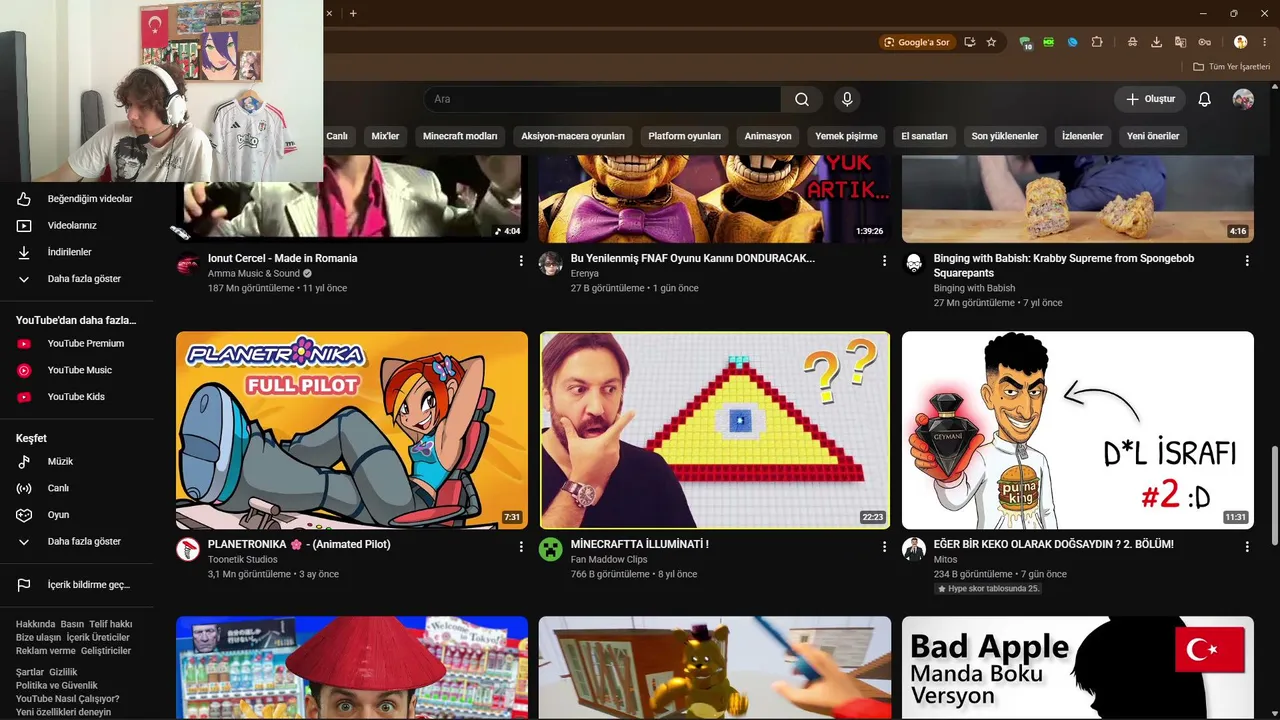Image resolution: width=1280 pixels, height=720 pixels.
Task: Select the Son yüklenenler filter chip
Action: coord(1005,136)
